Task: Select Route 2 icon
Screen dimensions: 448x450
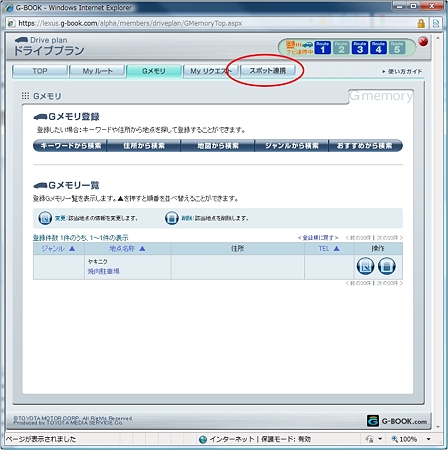Action: (341, 48)
